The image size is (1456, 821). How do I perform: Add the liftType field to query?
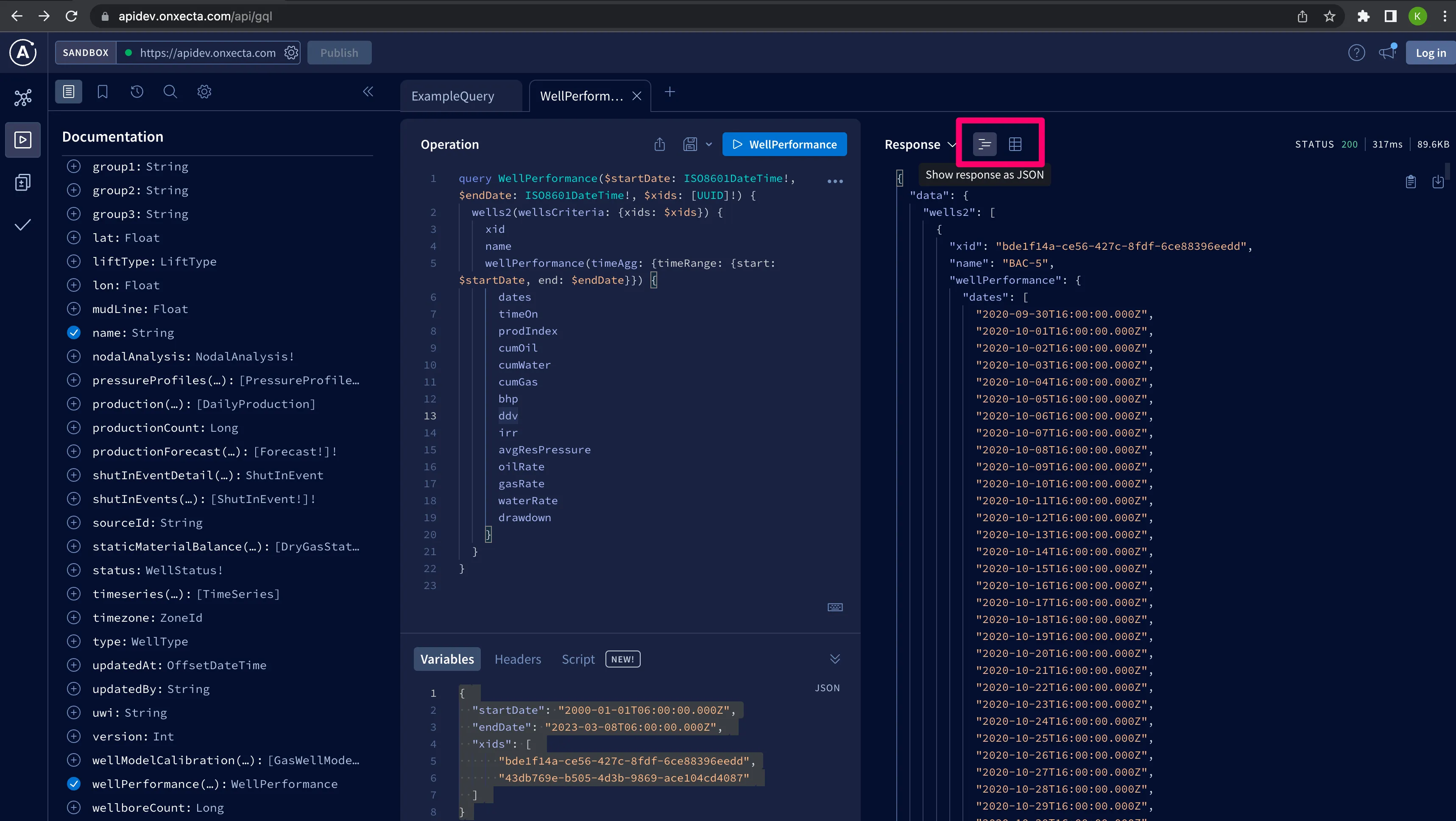coord(73,261)
